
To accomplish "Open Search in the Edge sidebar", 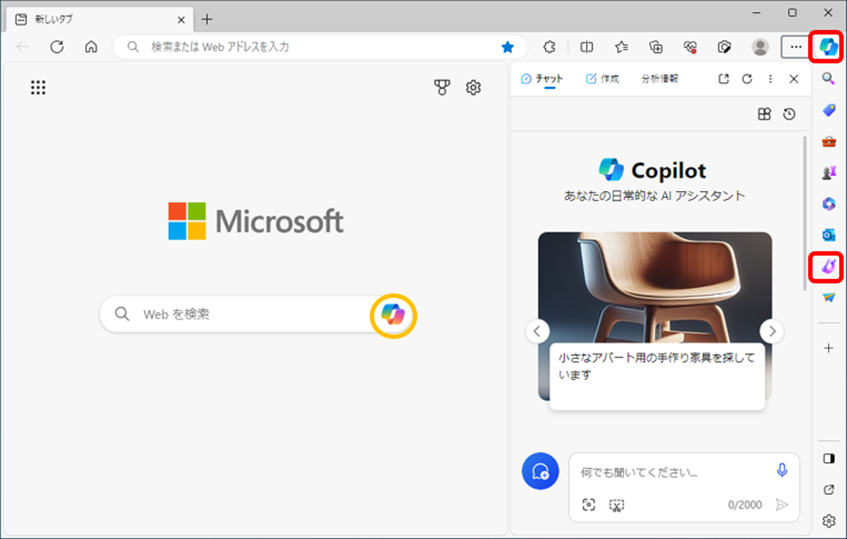I will tap(828, 79).
